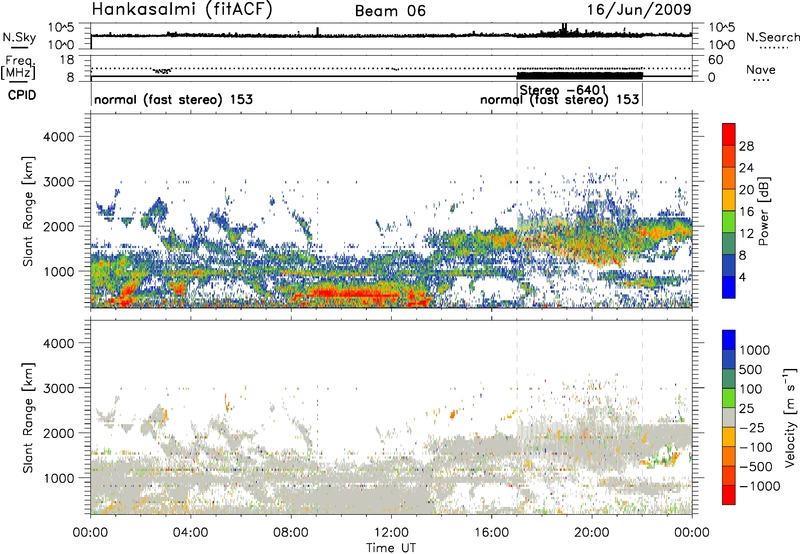Viewport: 800px width, 554px height.
Task: Click the 'Hankasalmi (fitACF)' plot title
Action: pos(182,9)
